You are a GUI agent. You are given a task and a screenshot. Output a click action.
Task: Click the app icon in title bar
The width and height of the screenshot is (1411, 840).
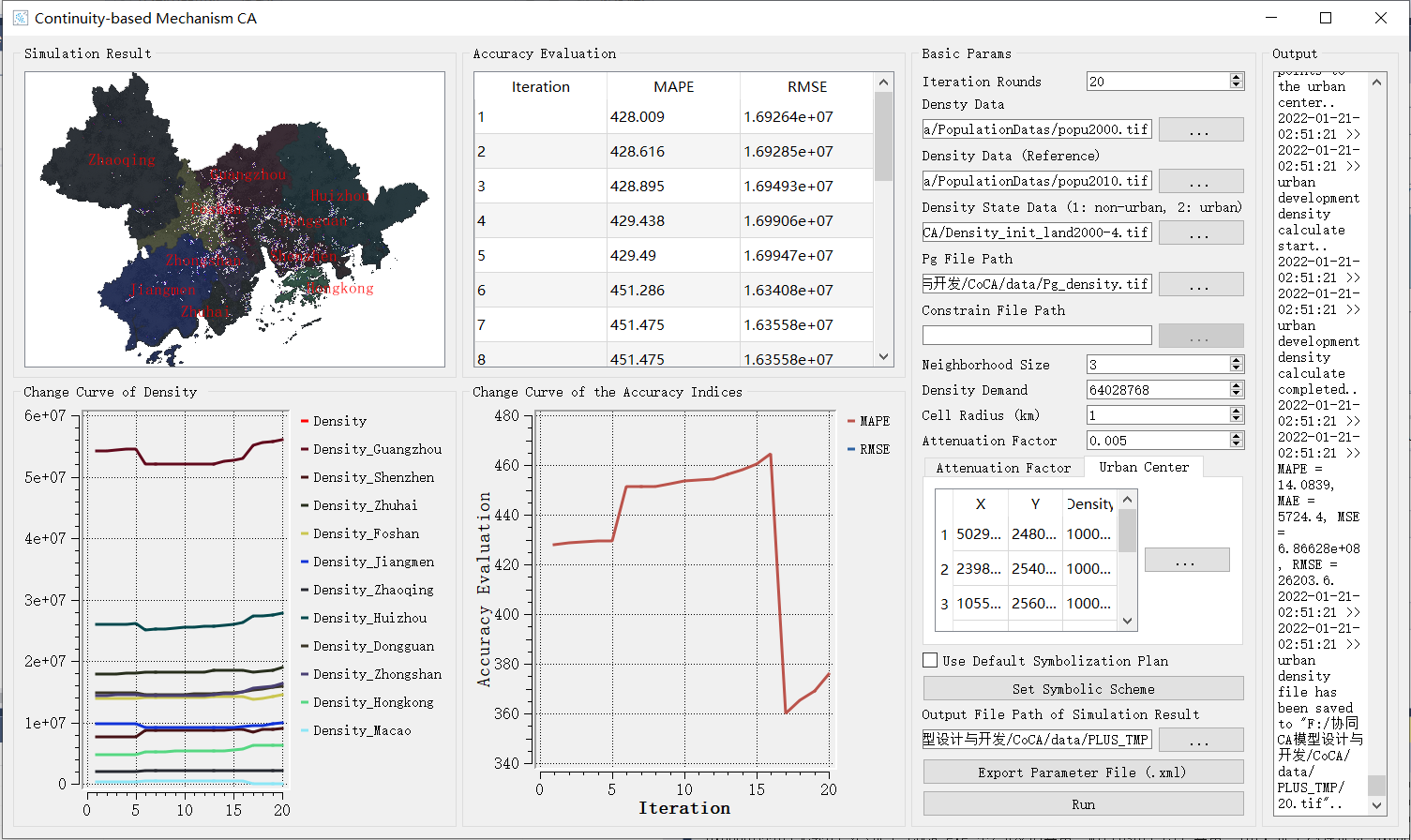point(20,18)
